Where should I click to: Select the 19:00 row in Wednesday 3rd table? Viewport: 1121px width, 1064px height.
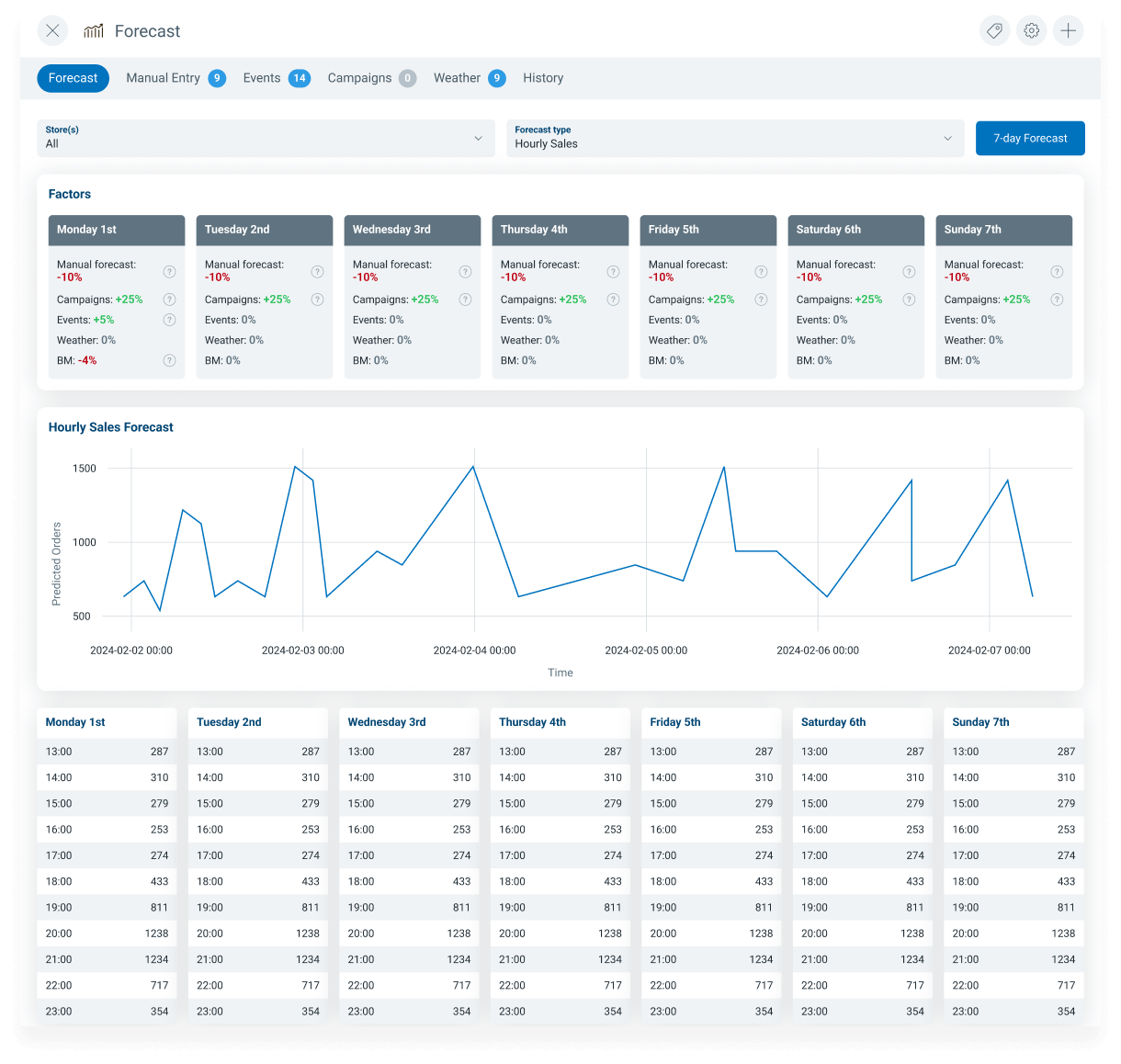tap(409, 908)
